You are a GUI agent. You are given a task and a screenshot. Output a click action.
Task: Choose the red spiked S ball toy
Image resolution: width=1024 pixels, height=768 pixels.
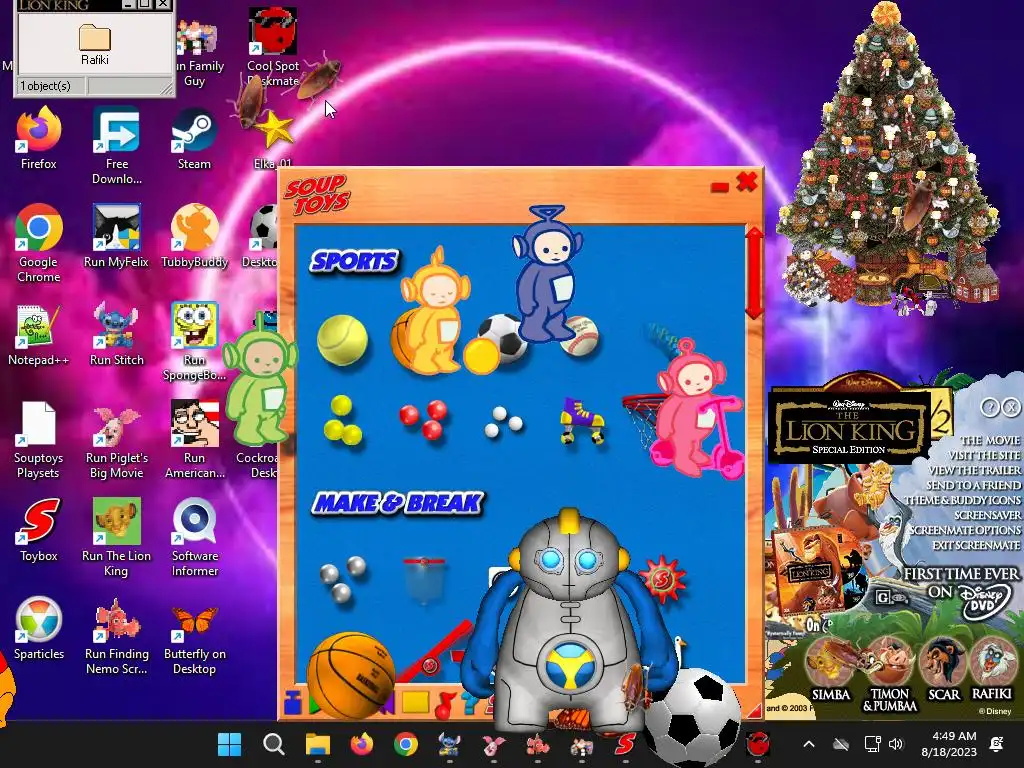pyautogui.click(x=662, y=579)
